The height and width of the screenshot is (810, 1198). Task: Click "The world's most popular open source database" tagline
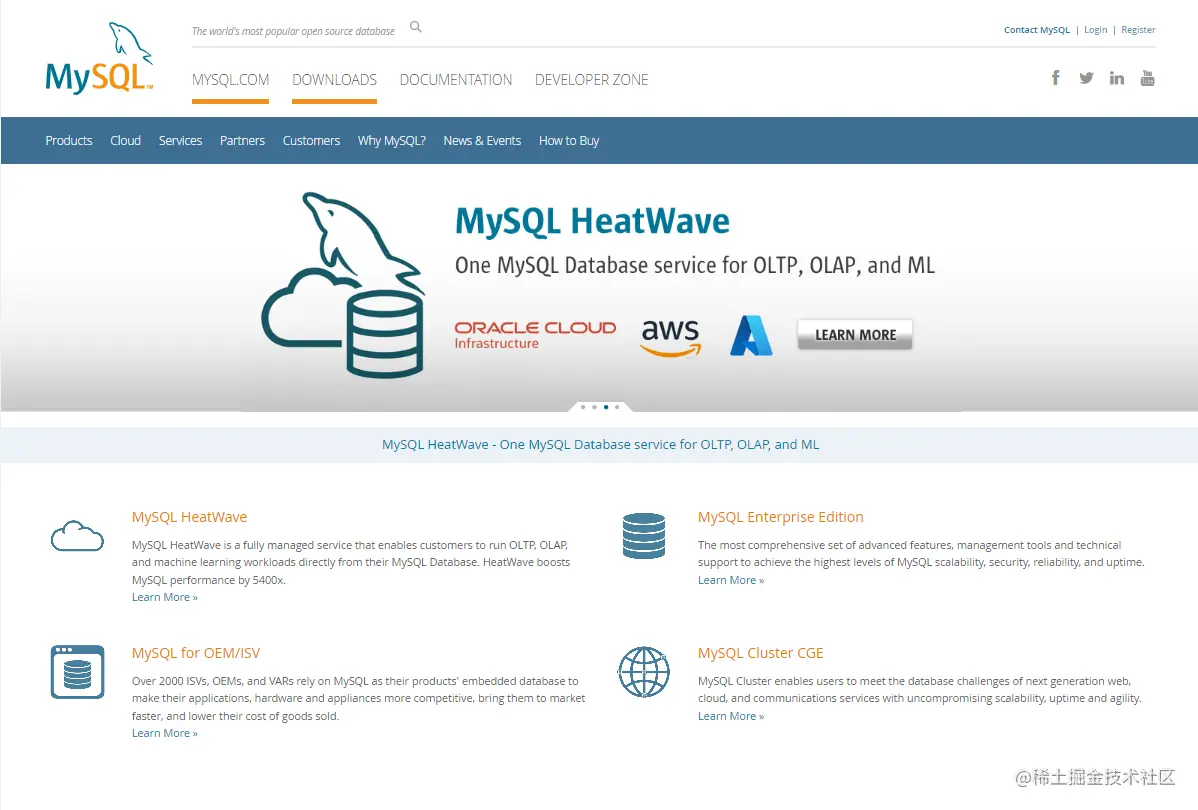[293, 31]
